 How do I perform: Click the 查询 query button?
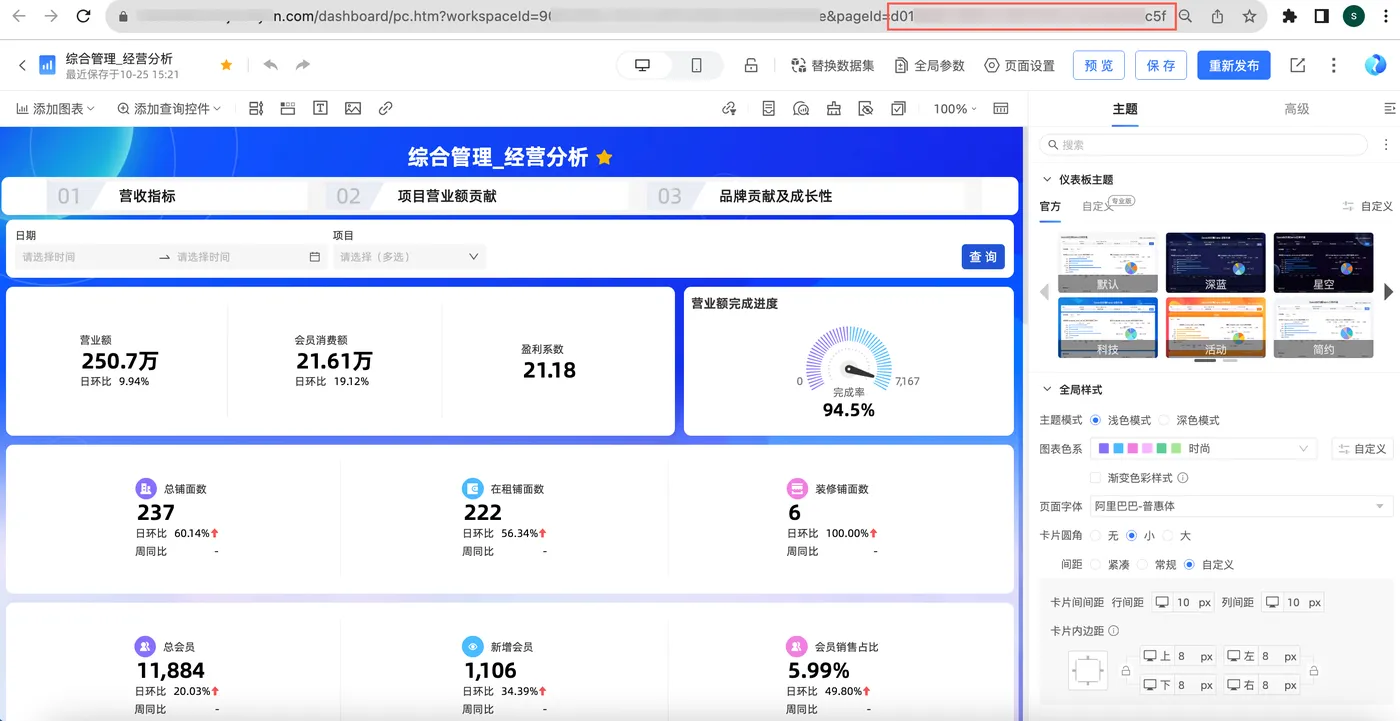(983, 257)
